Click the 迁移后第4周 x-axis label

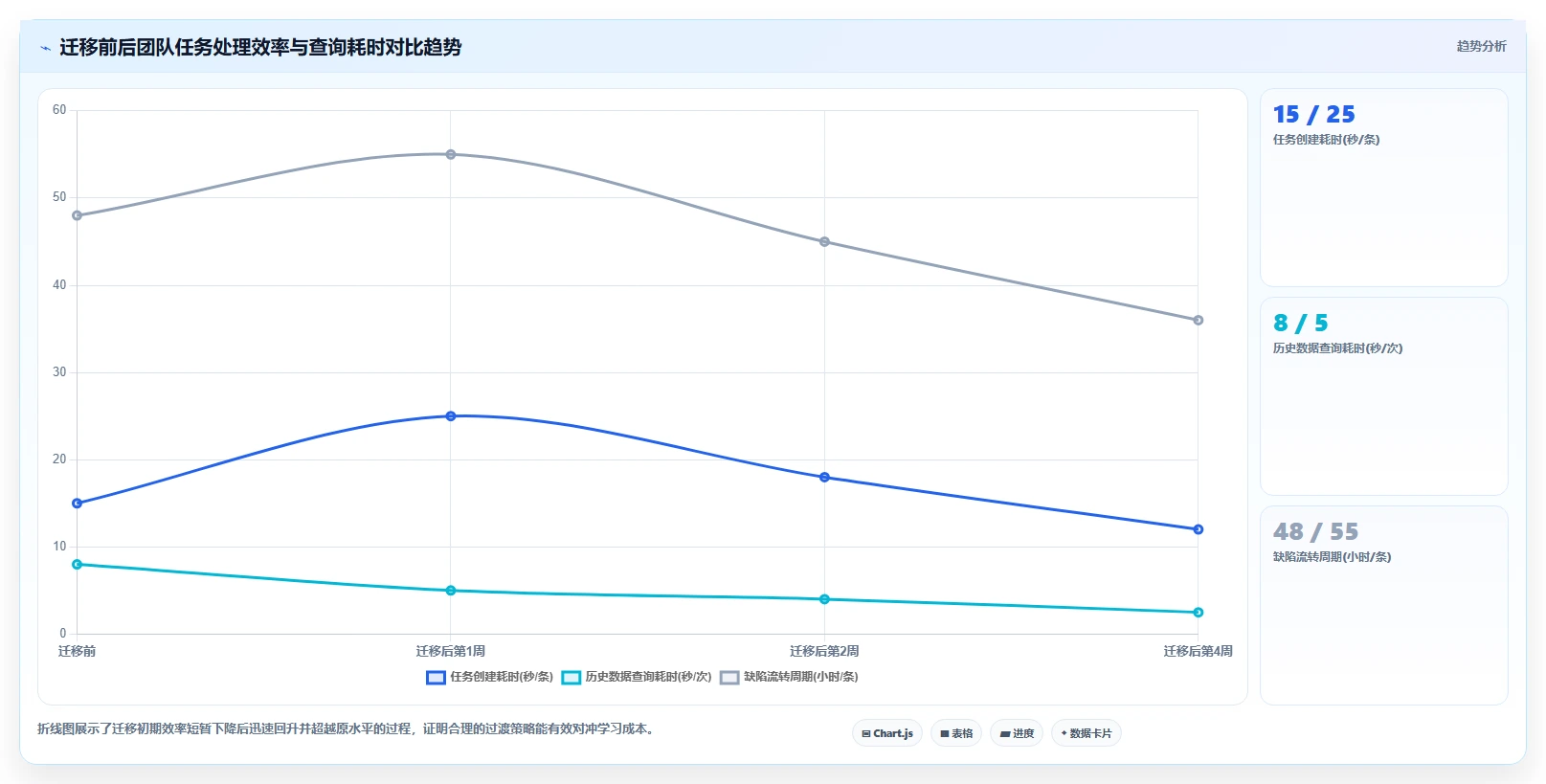pos(1198,651)
